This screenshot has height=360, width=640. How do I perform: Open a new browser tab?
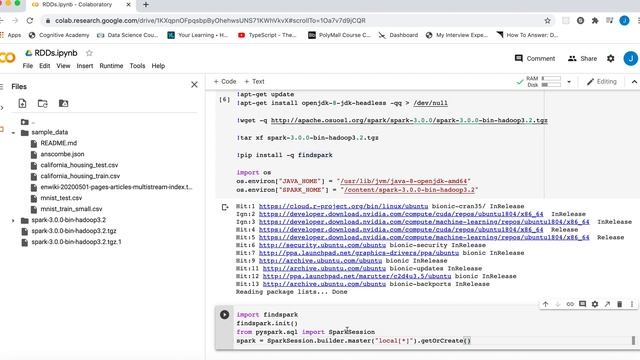(x=146, y=5)
